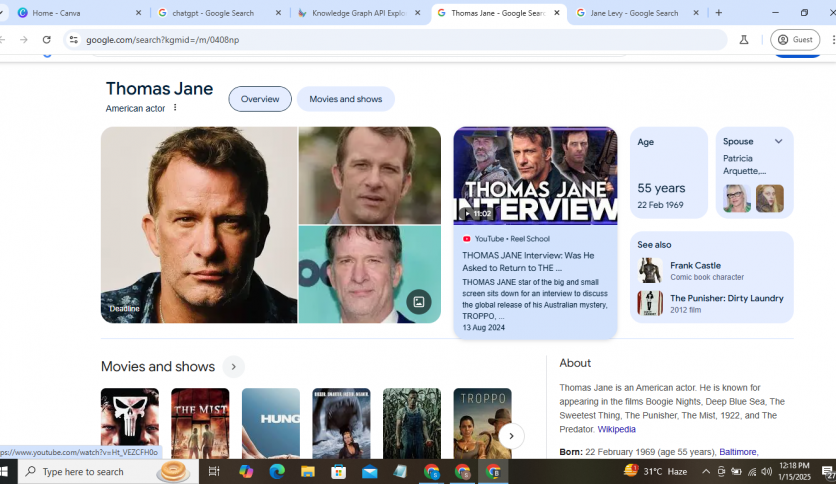Open the large Thomas Jane Deadline portrait
The width and height of the screenshot is (836, 484).
[x=199, y=225]
